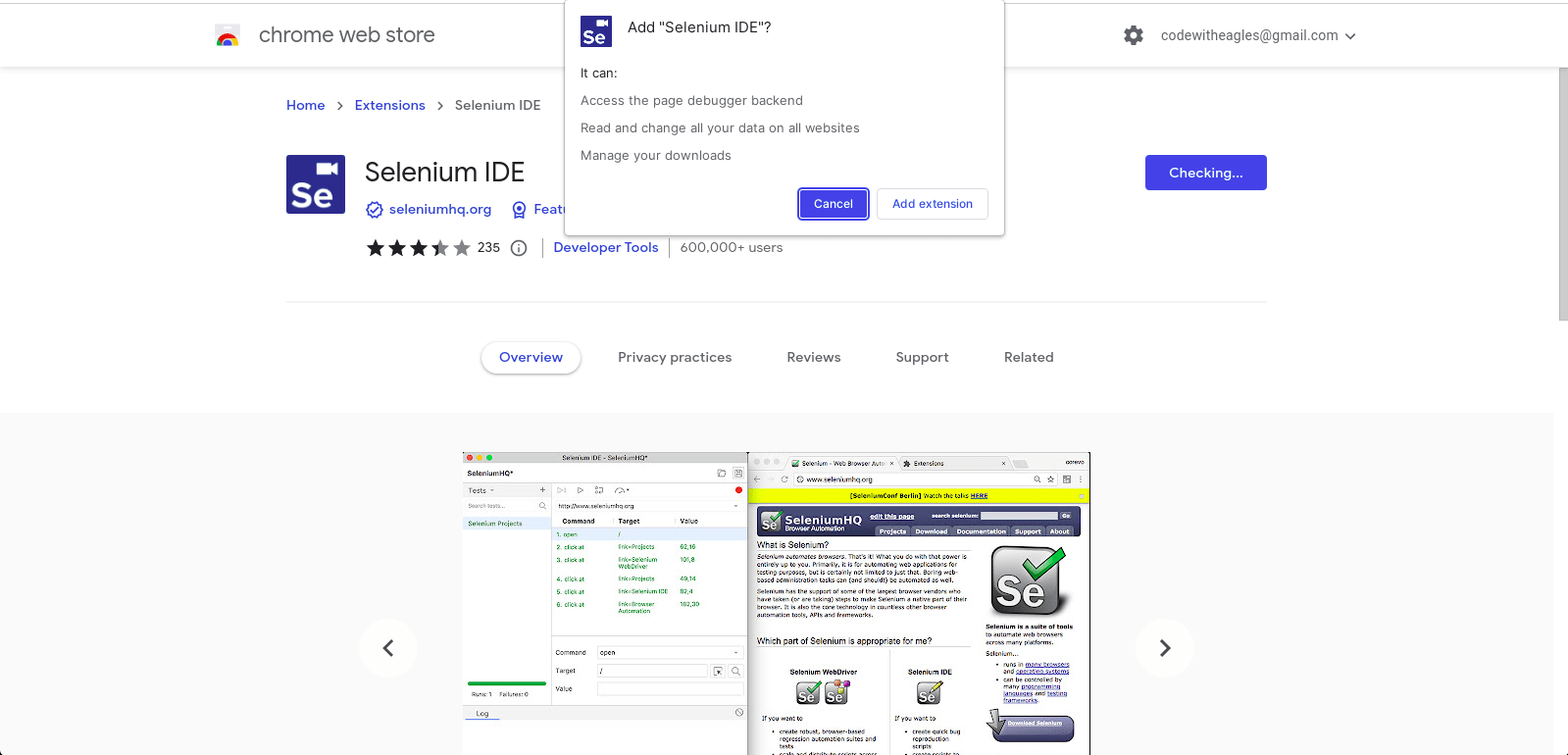
Task: Open settings via the gear icon
Action: [x=1134, y=35]
